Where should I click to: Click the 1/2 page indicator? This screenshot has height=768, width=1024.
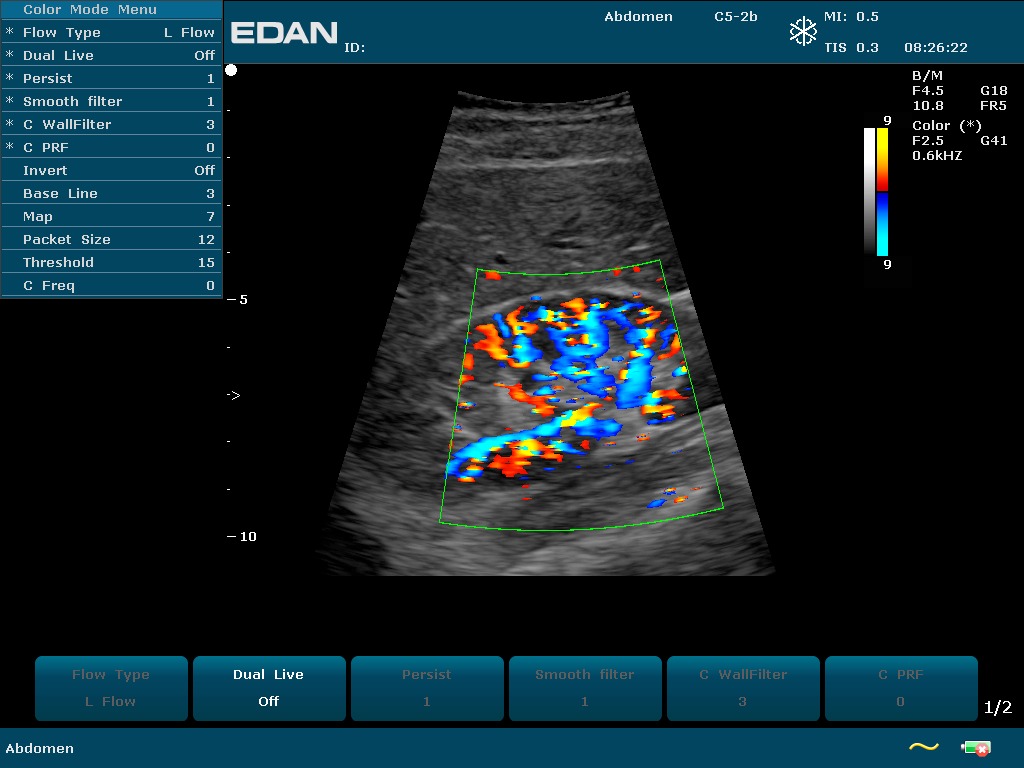998,708
